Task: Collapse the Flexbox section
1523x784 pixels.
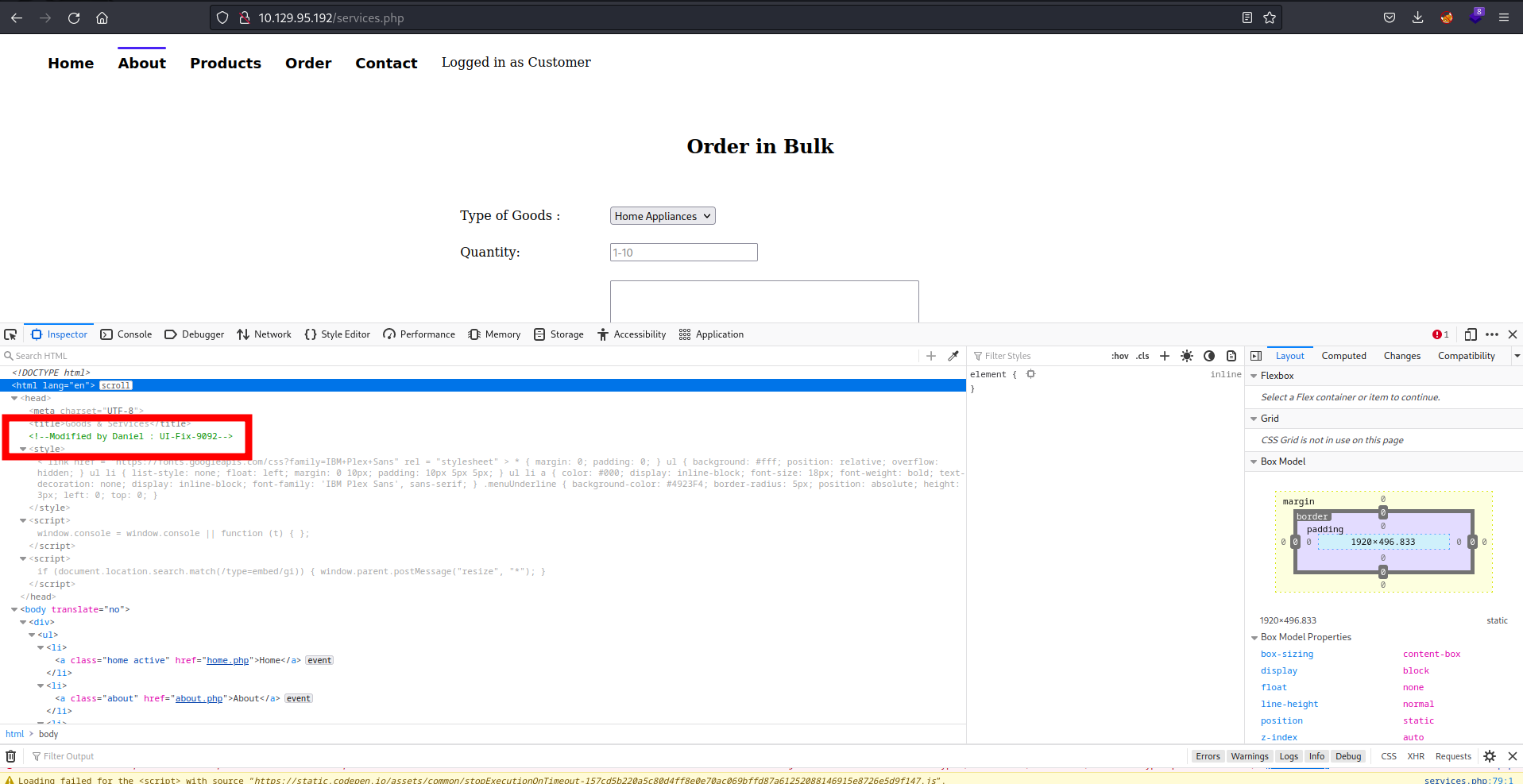Action: pyautogui.click(x=1254, y=376)
